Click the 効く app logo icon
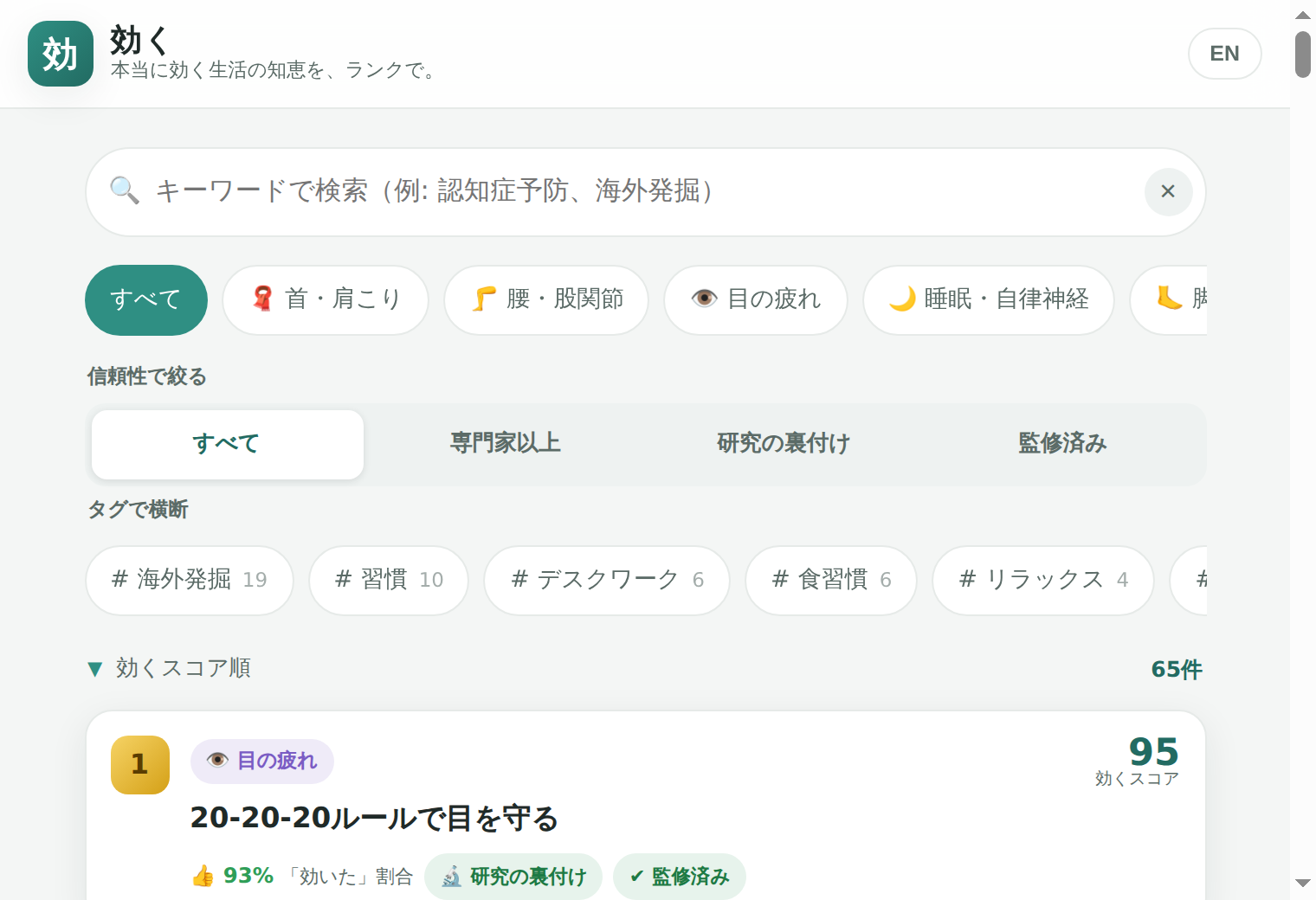Image resolution: width=1316 pixels, height=900 pixels. tap(61, 54)
